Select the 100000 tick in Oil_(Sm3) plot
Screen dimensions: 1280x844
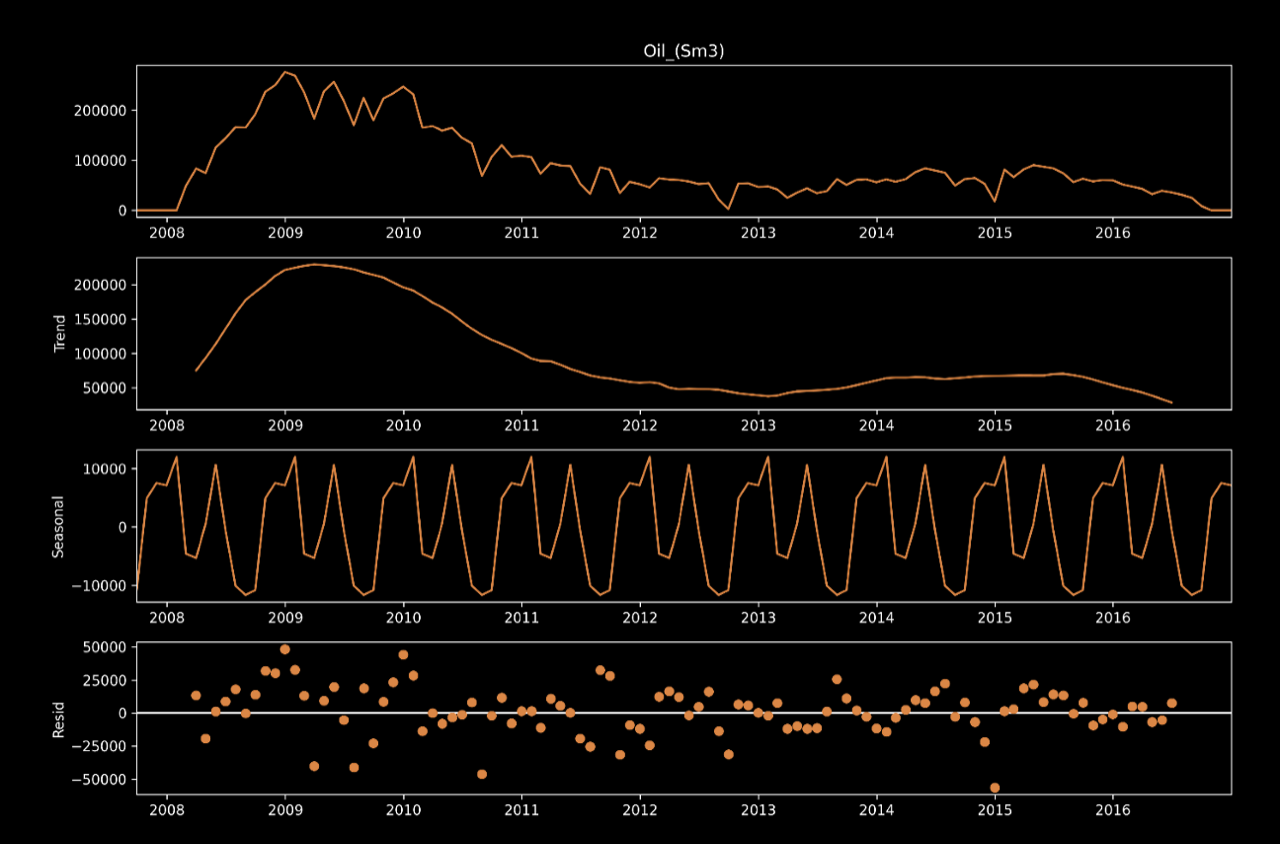click(x=100, y=160)
